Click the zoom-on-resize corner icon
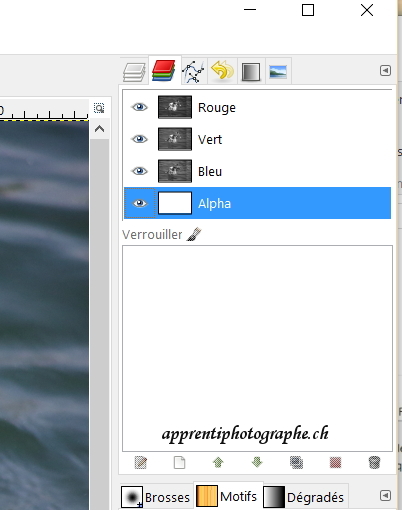402x510 pixels. pos(99,108)
